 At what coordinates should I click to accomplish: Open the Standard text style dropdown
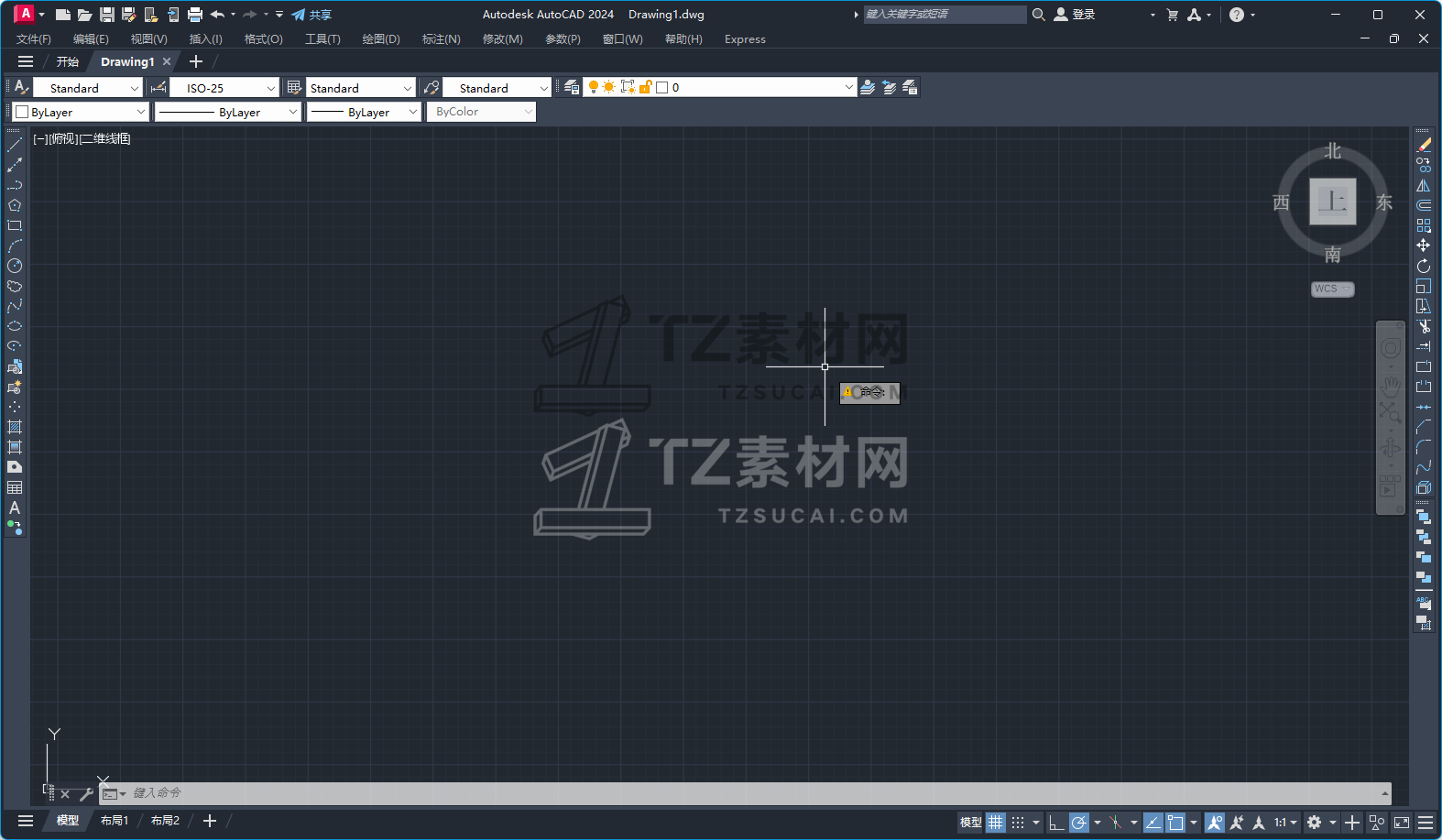(88, 88)
